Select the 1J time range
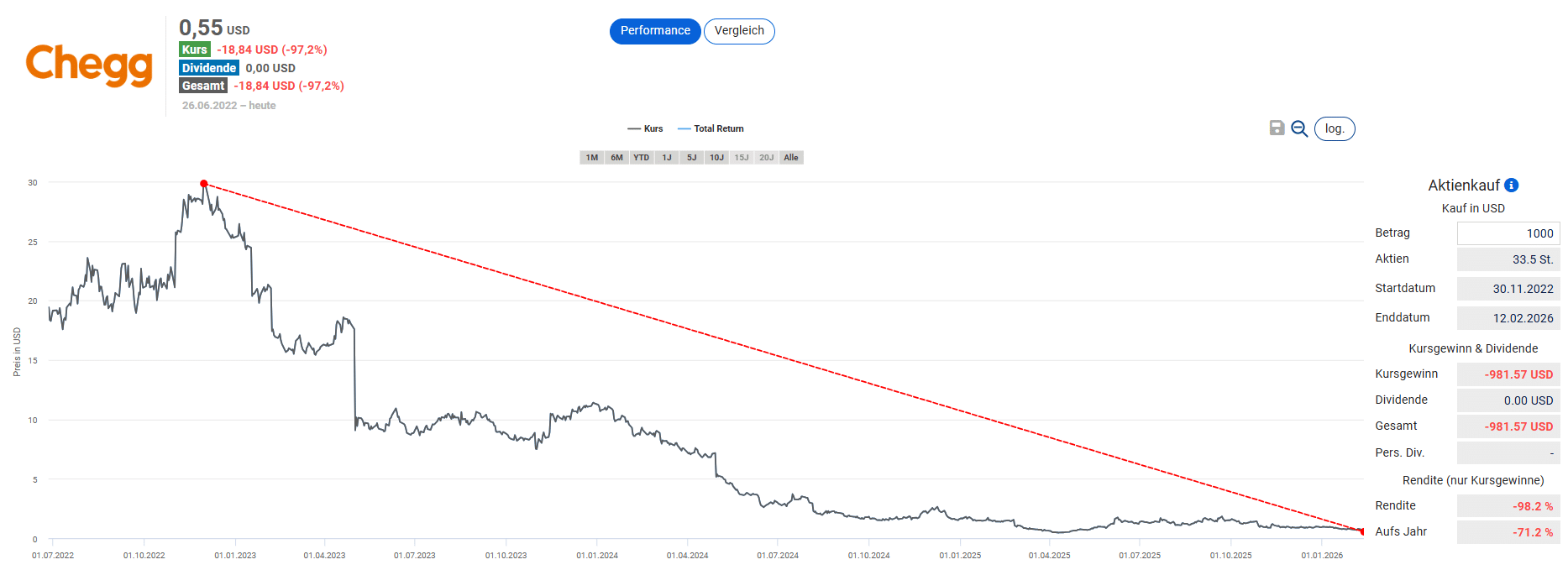Image resolution: width=1568 pixels, height=570 pixels. (x=667, y=158)
